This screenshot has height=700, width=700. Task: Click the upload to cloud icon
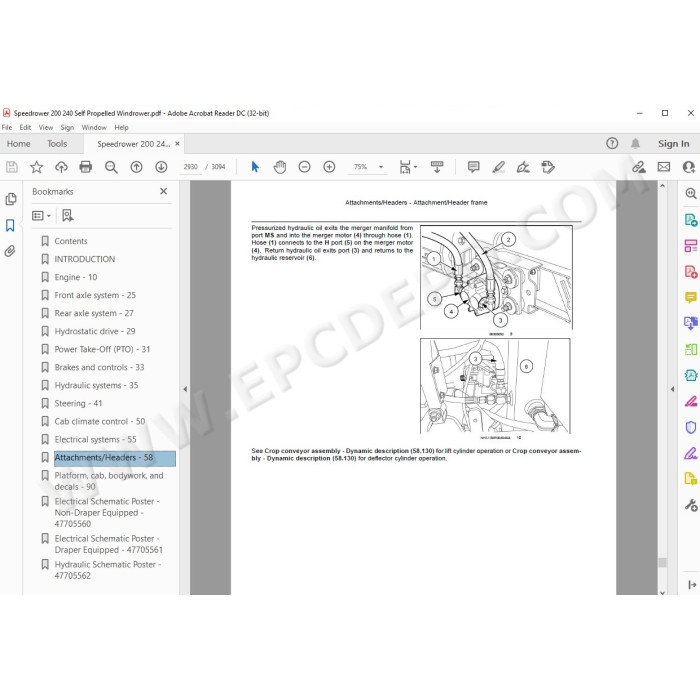[x=61, y=167]
